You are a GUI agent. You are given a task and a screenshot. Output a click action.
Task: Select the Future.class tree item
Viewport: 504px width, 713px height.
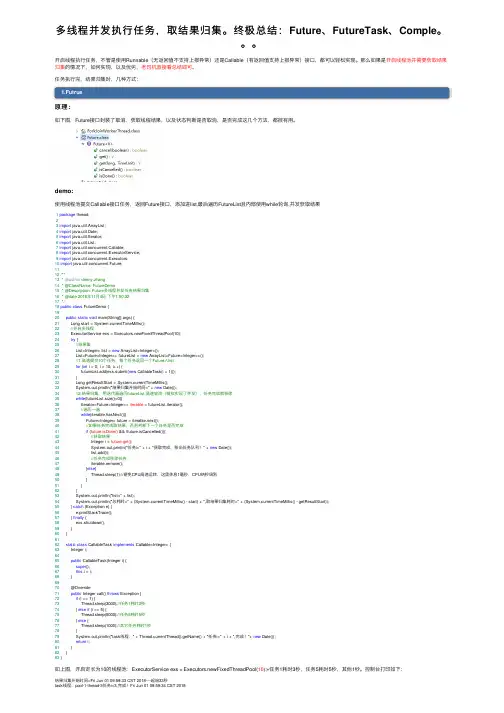[95, 137]
